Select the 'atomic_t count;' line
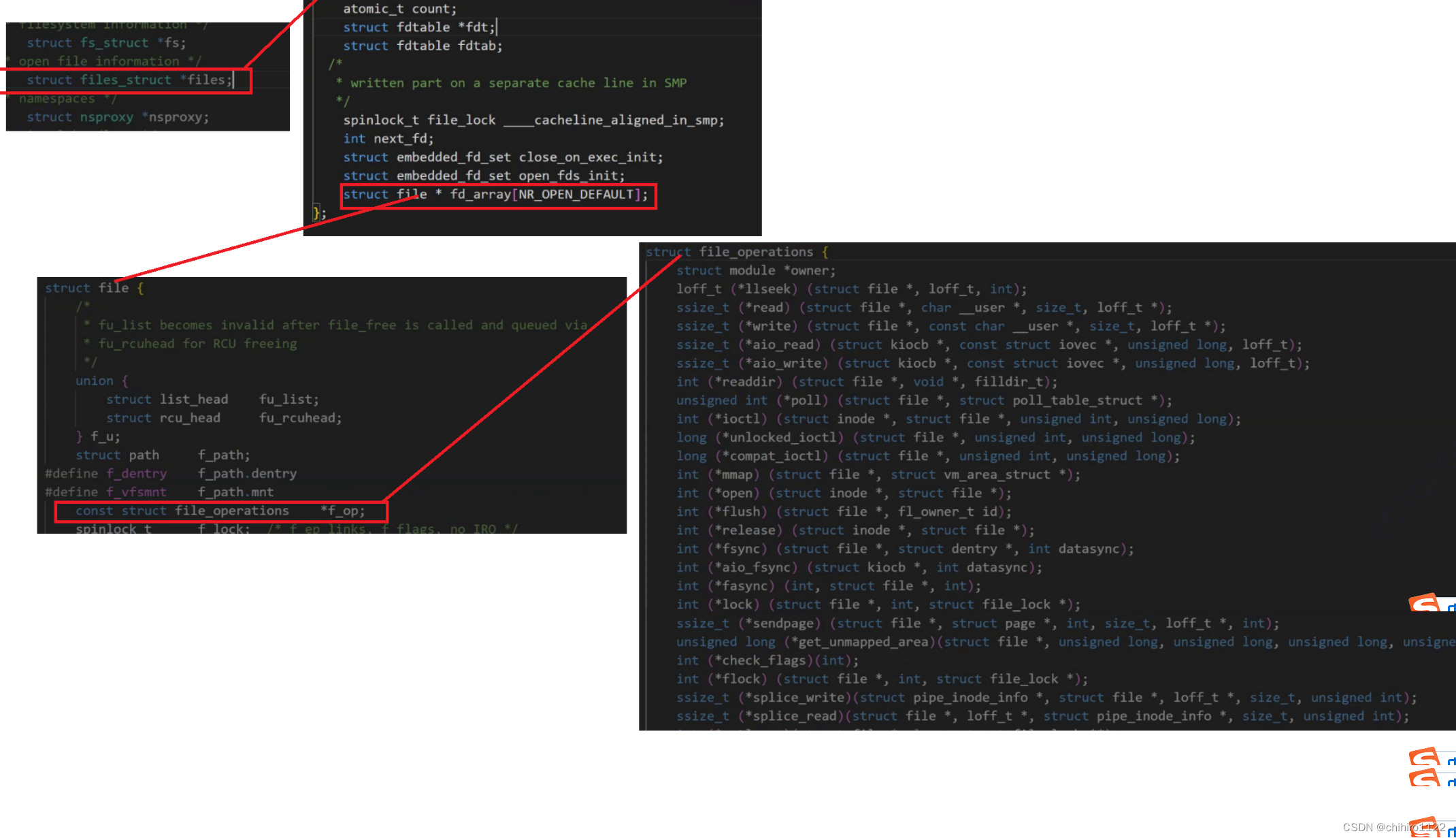The width and height of the screenshot is (1456, 838). pyautogui.click(x=400, y=9)
